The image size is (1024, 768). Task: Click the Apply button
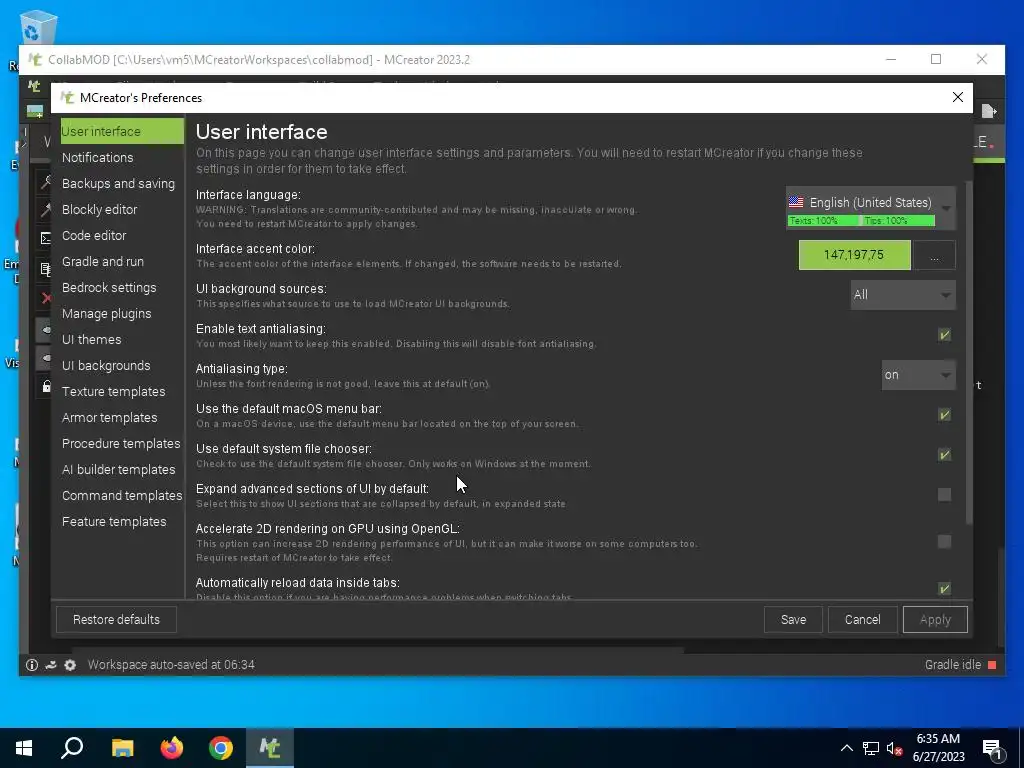tap(935, 620)
